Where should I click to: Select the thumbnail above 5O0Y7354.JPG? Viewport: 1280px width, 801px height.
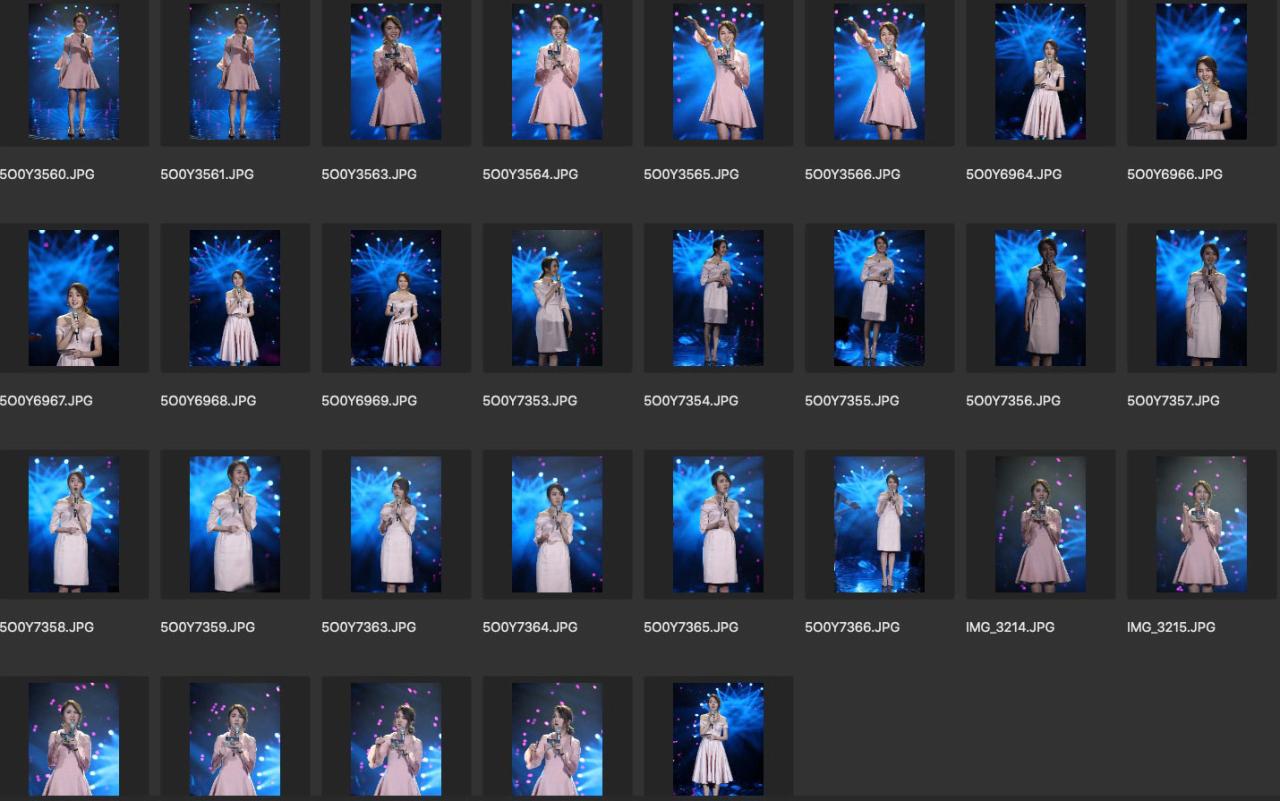(717, 298)
